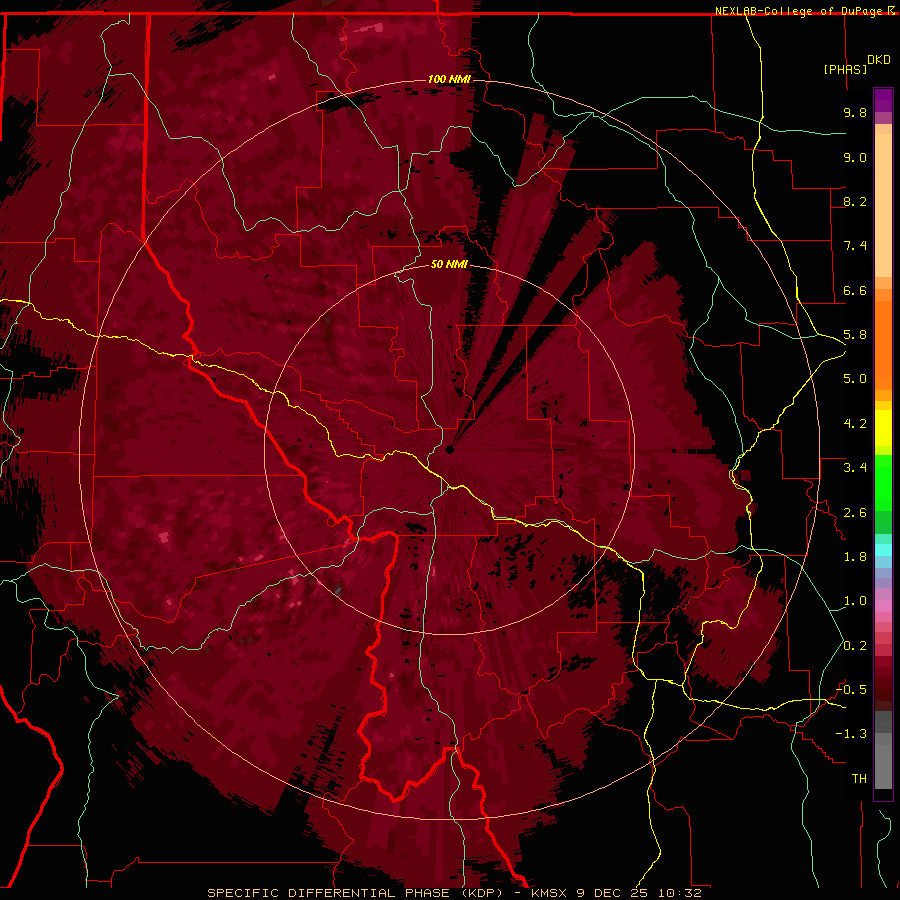
Task: Click the 4.2 legend value
Action: point(855,424)
